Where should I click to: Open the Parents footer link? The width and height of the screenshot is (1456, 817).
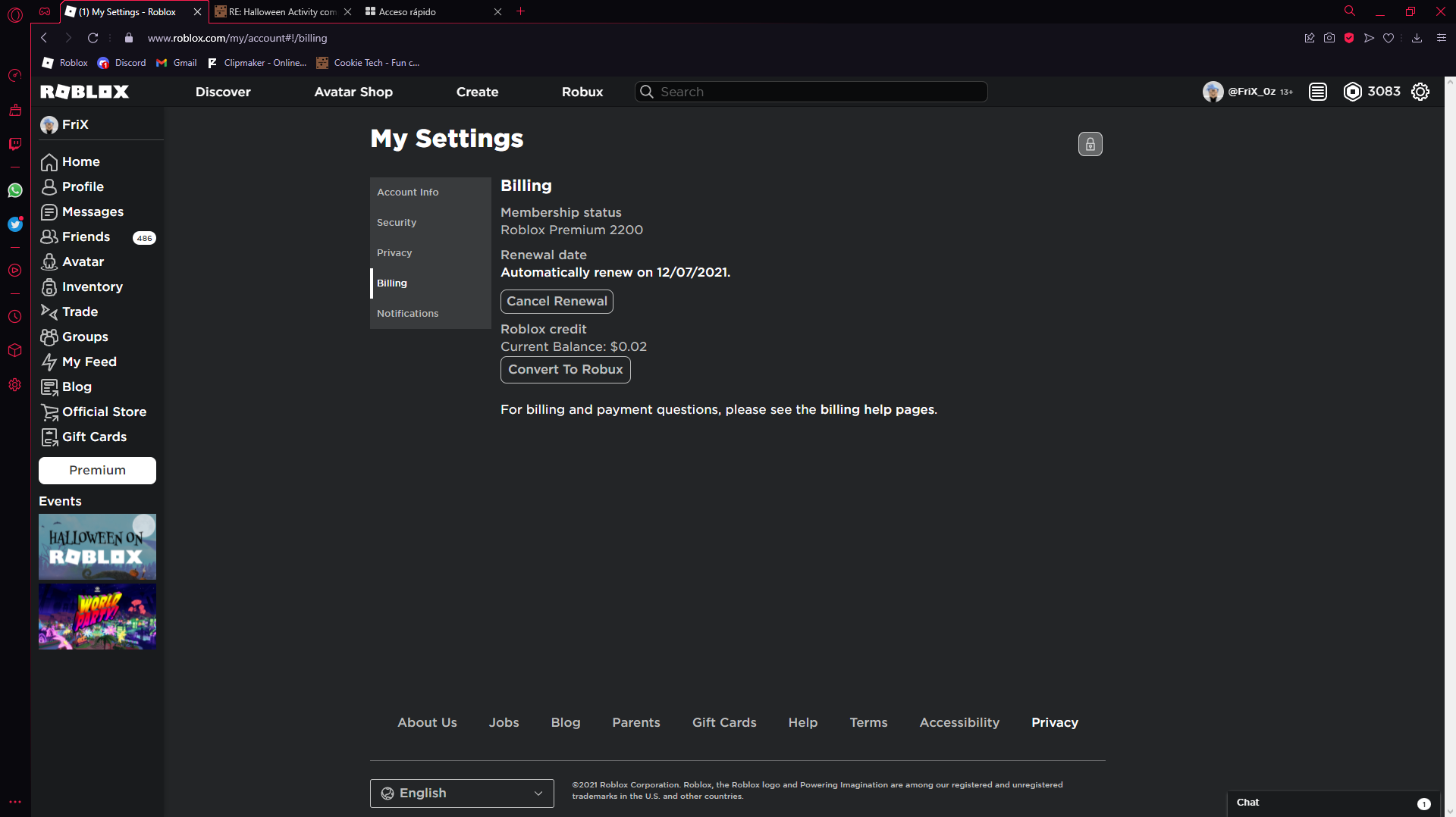click(x=635, y=722)
